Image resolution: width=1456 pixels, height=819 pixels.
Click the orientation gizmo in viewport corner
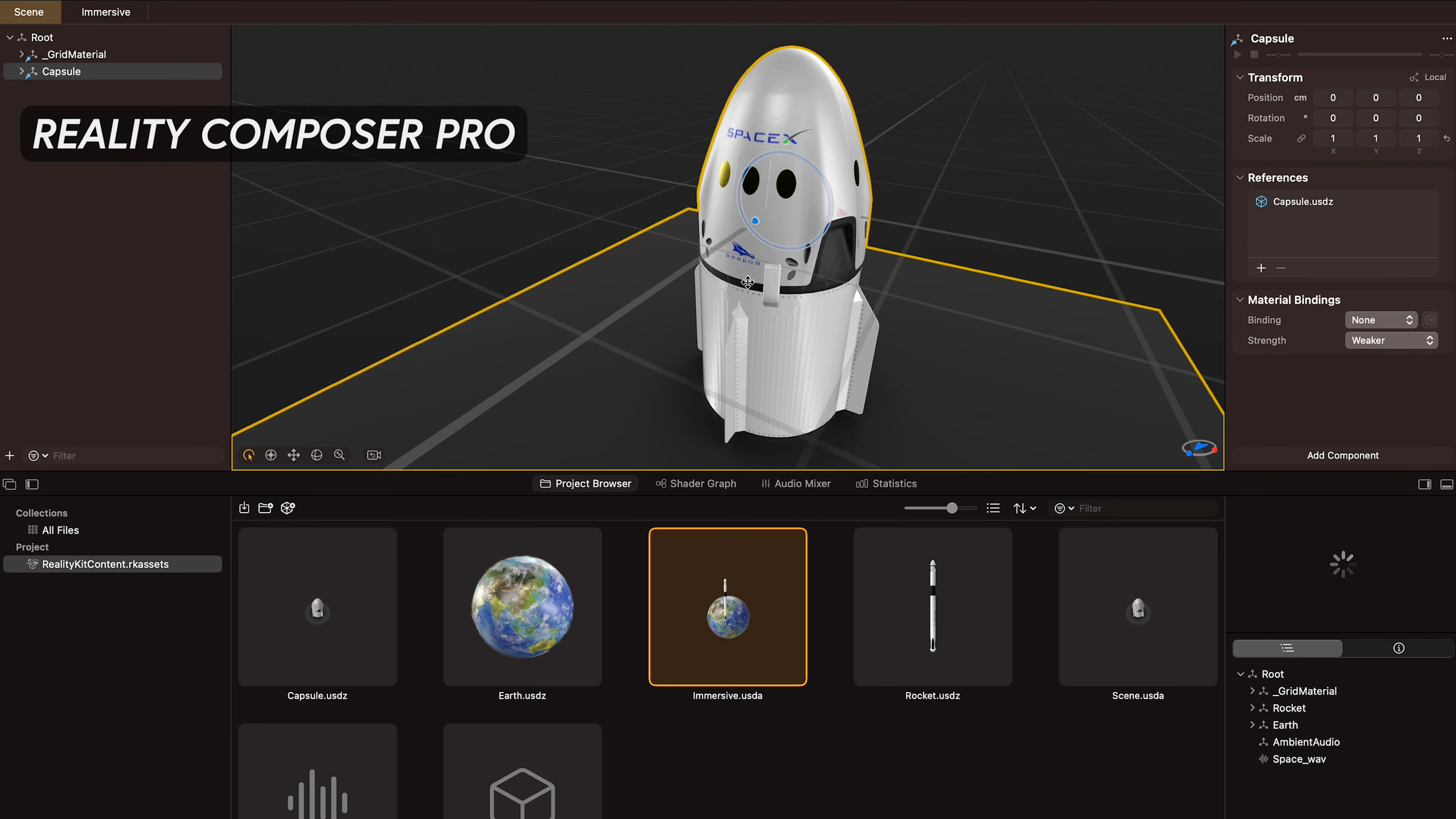click(1199, 448)
